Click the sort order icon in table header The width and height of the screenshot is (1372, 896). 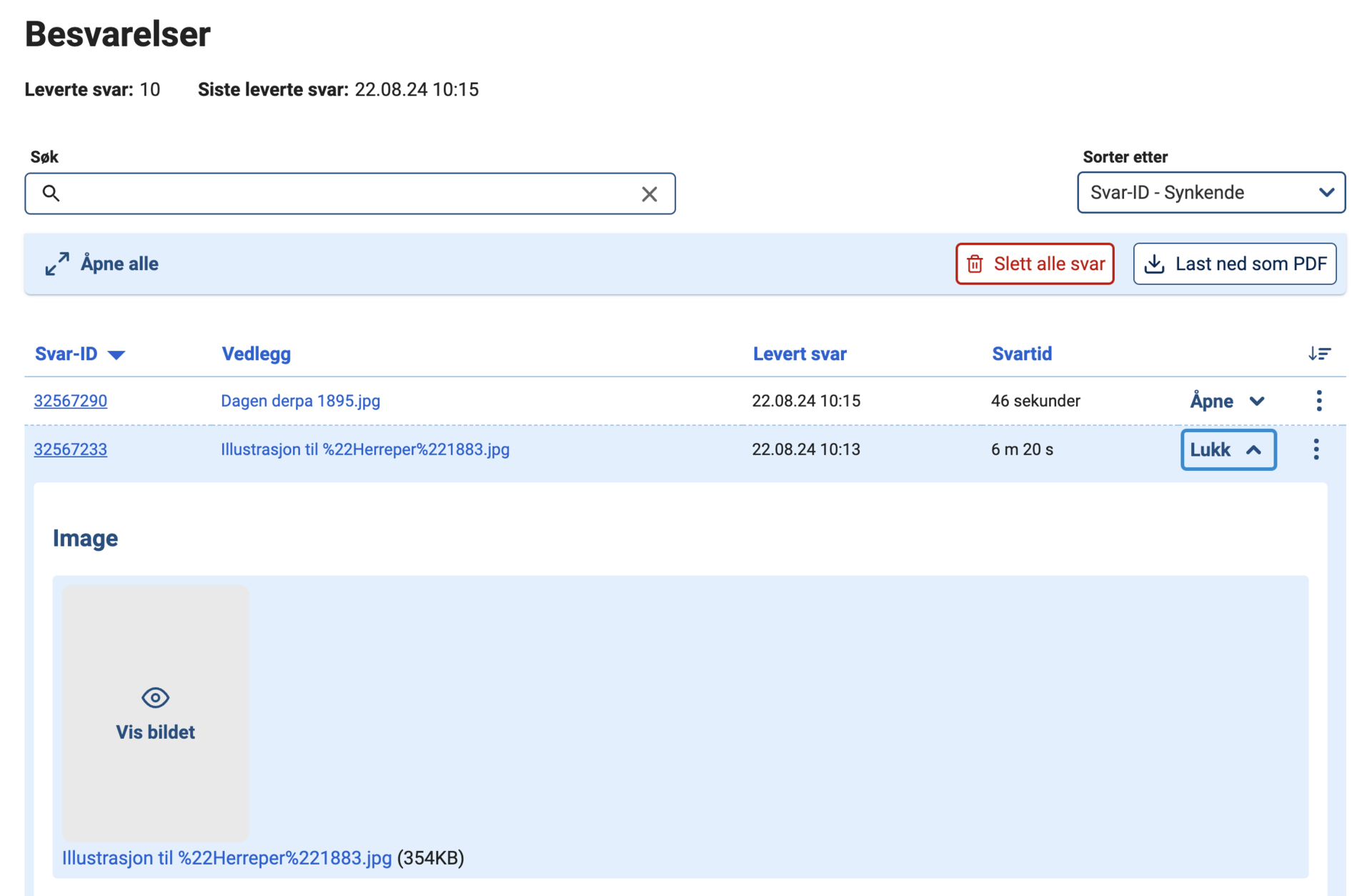(1319, 354)
